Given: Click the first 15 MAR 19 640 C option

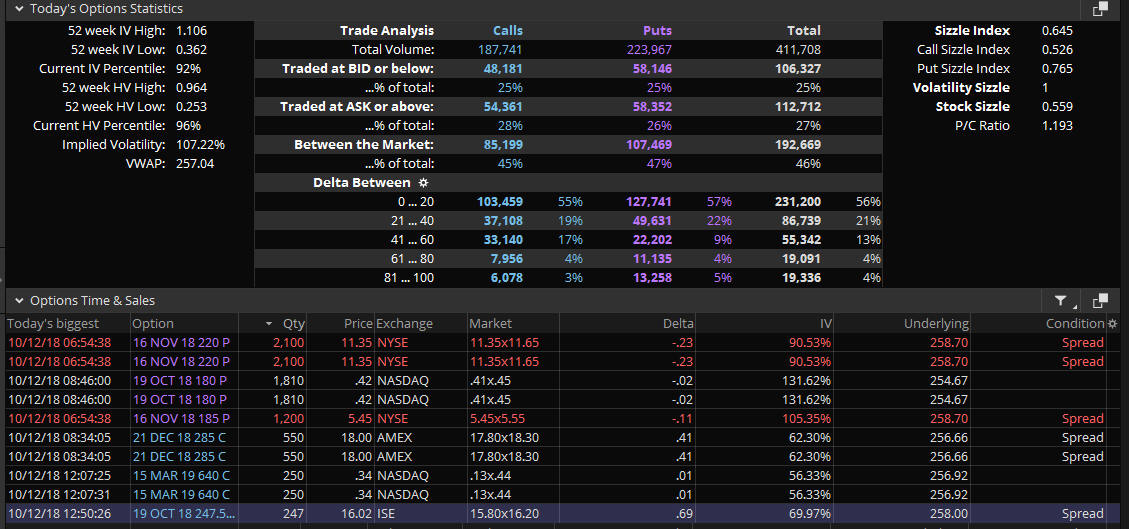Looking at the screenshot, I should pos(181,476).
